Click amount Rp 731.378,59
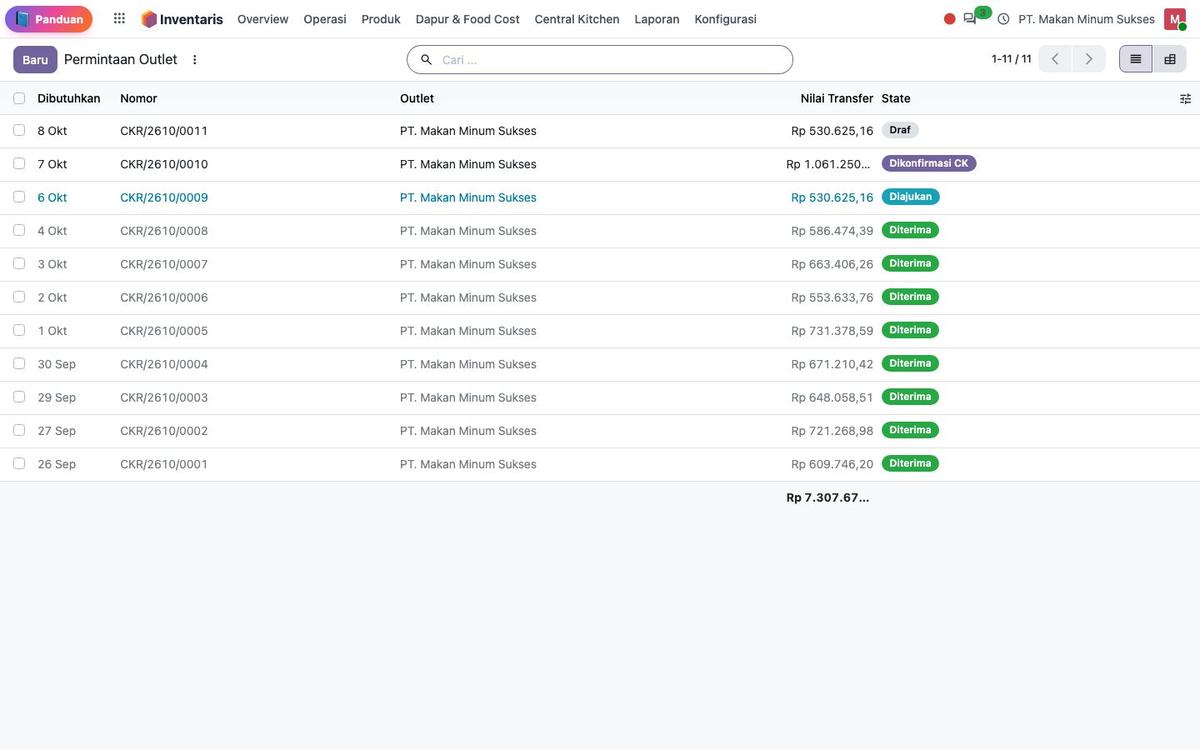1200x750 pixels. pyautogui.click(x=832, y=331)
